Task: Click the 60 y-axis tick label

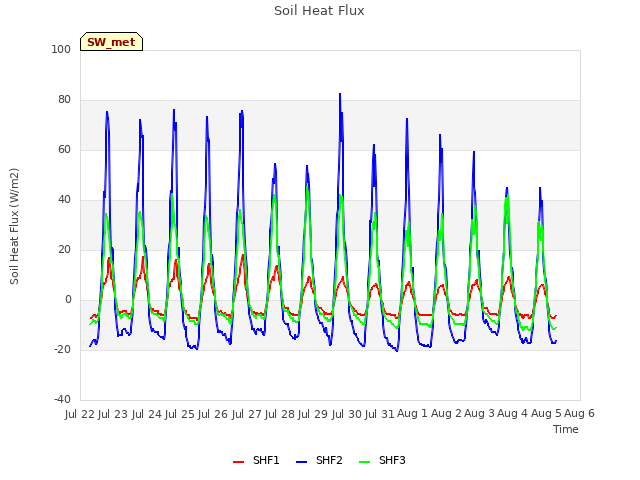Action: [x=64, y=150]
